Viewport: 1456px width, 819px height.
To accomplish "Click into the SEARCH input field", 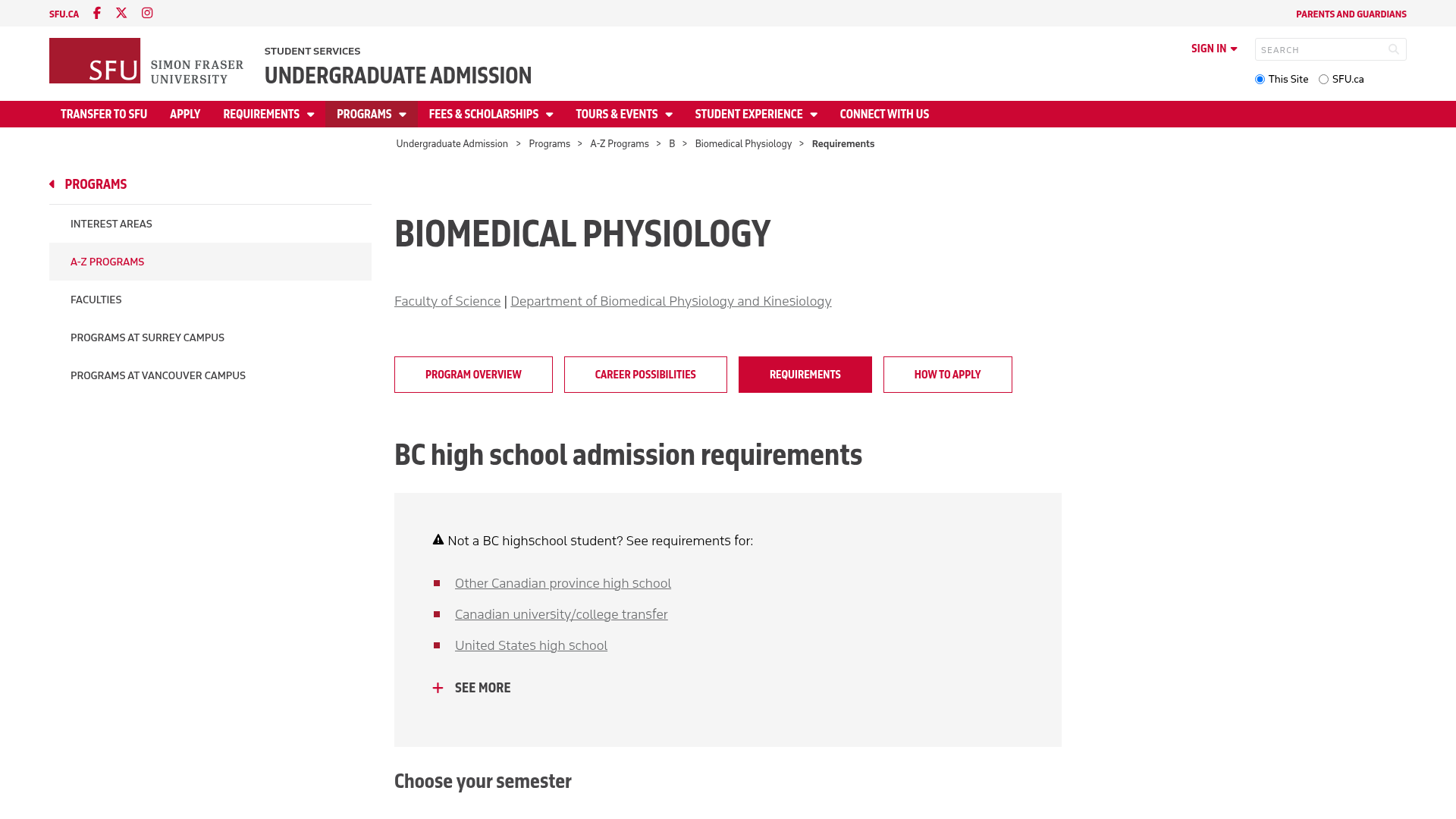I will point(1319,49).
